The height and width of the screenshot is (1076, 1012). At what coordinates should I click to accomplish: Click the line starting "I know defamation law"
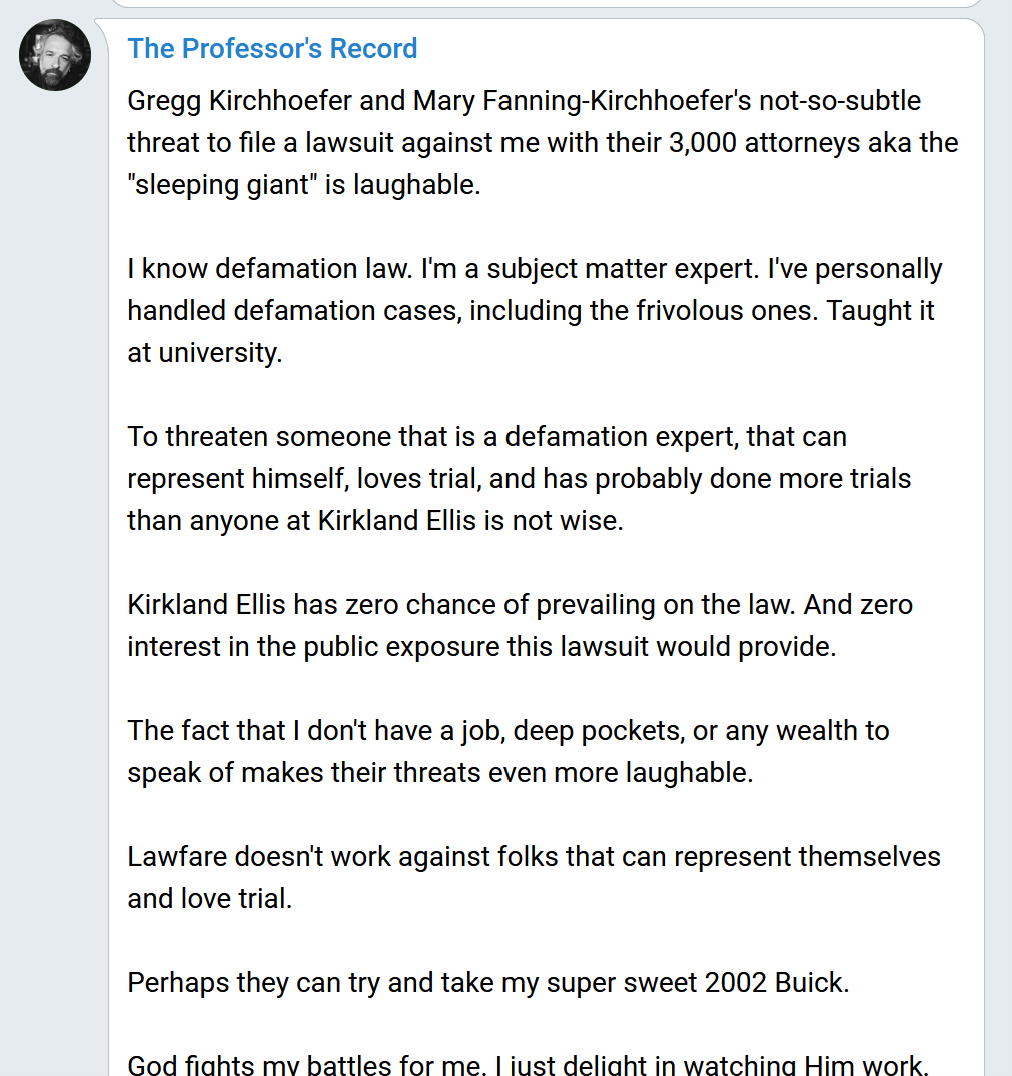[534, 269]
